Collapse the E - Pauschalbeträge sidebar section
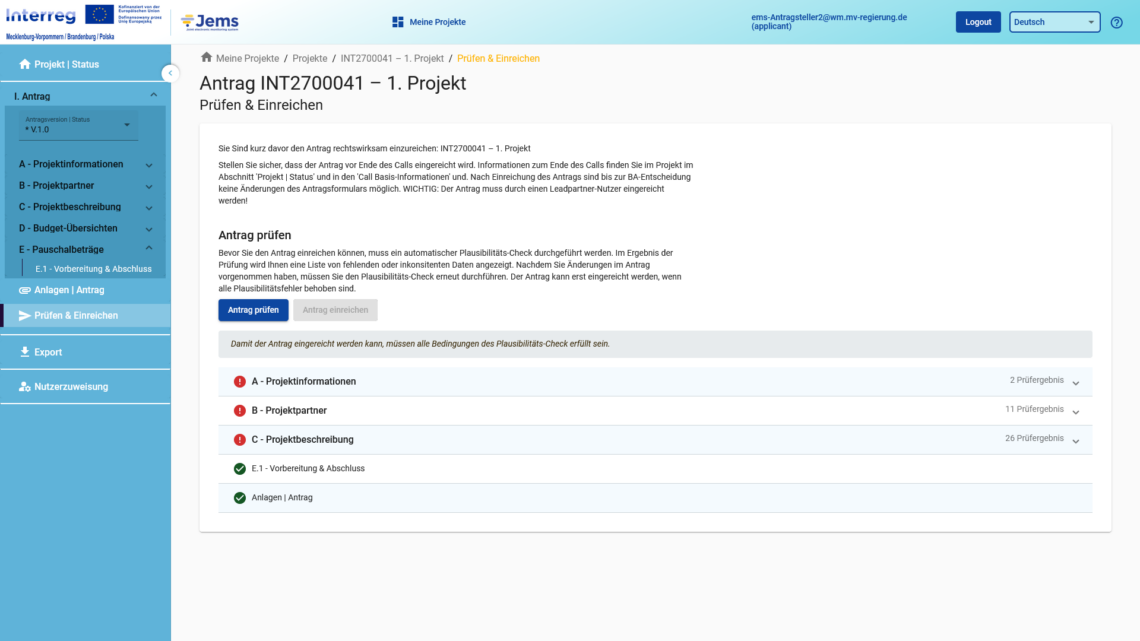This screenshot has height=641, width=1140. (x=149, y=249)
